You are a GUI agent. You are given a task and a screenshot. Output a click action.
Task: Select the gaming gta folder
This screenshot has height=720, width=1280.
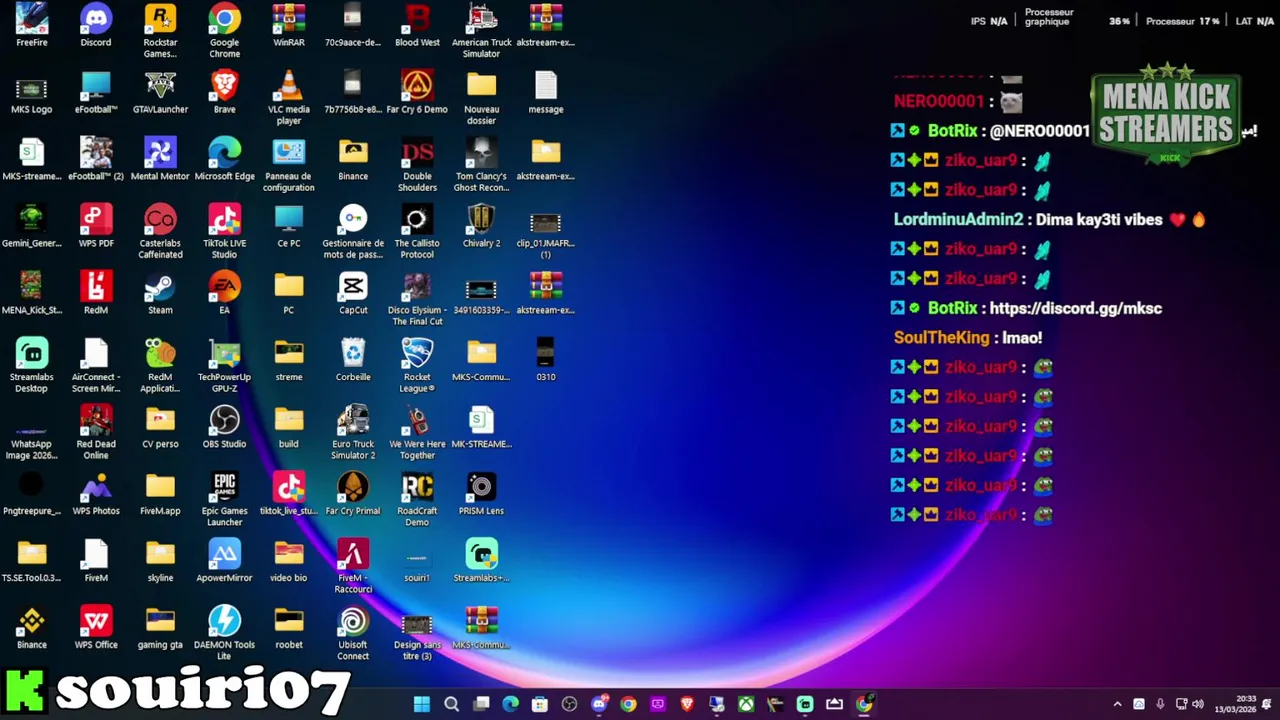[160, 628]
